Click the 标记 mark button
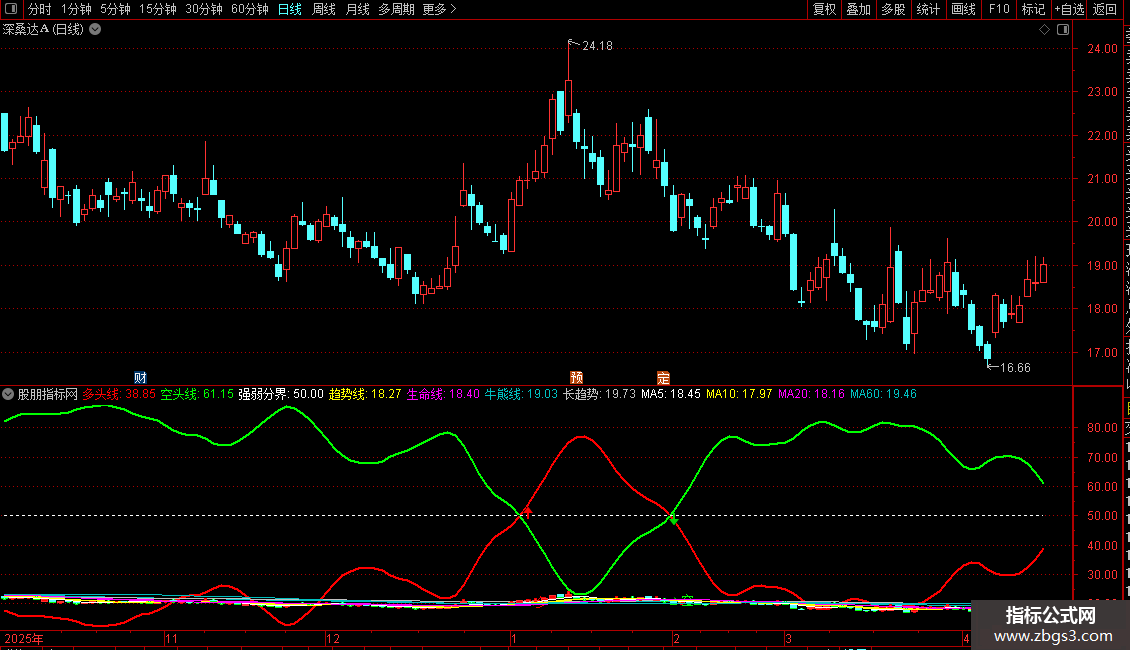The width and height of the screenshot is (1130, 650). 1033,9
